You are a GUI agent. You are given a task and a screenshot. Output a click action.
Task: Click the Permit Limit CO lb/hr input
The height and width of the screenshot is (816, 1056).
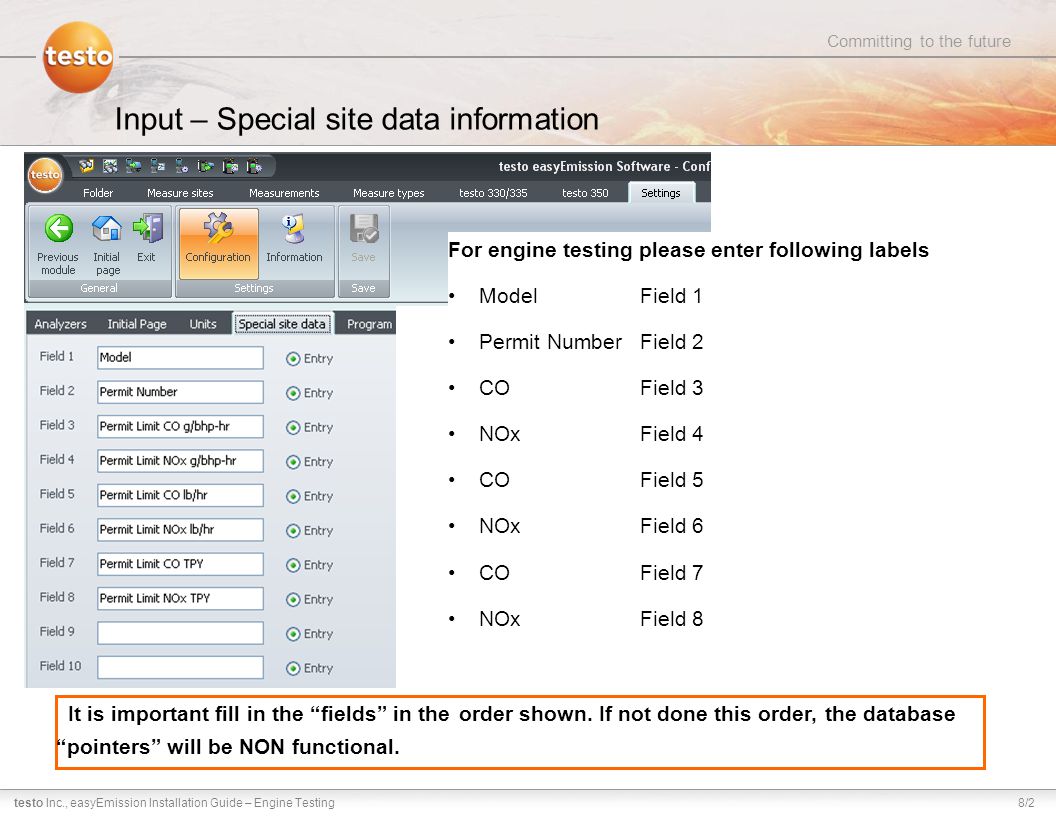(180, 495)
